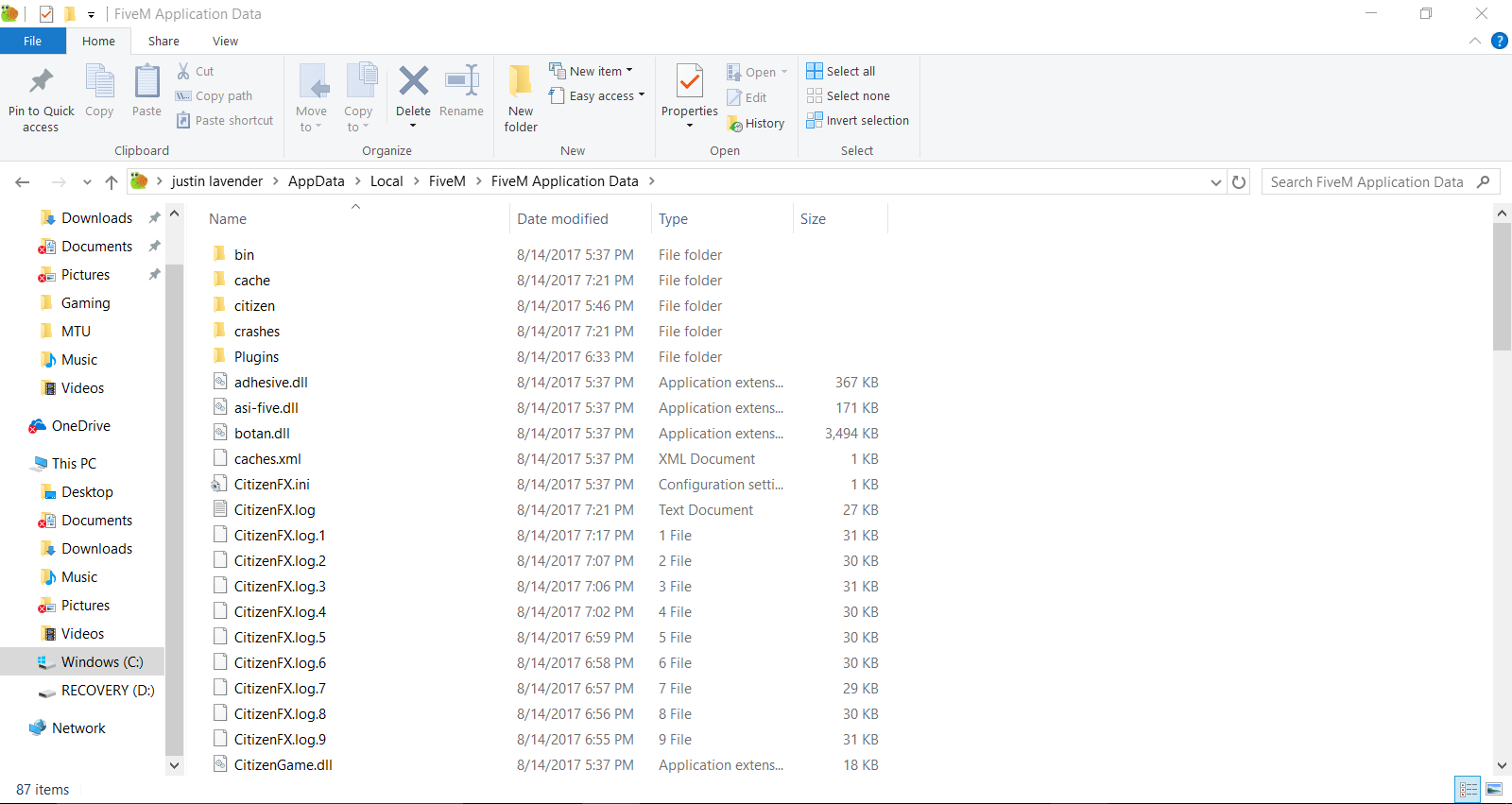Click the Rename icon
The height and width of the screenshot is (804, 1512).
click(461, 81)
